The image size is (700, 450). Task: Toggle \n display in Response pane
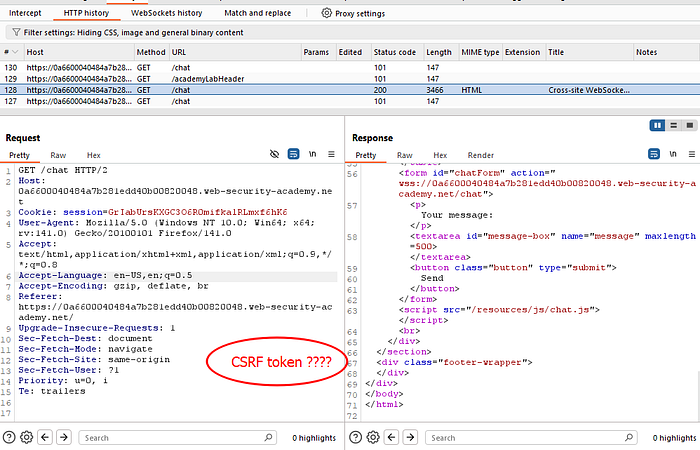coord(673,154)
